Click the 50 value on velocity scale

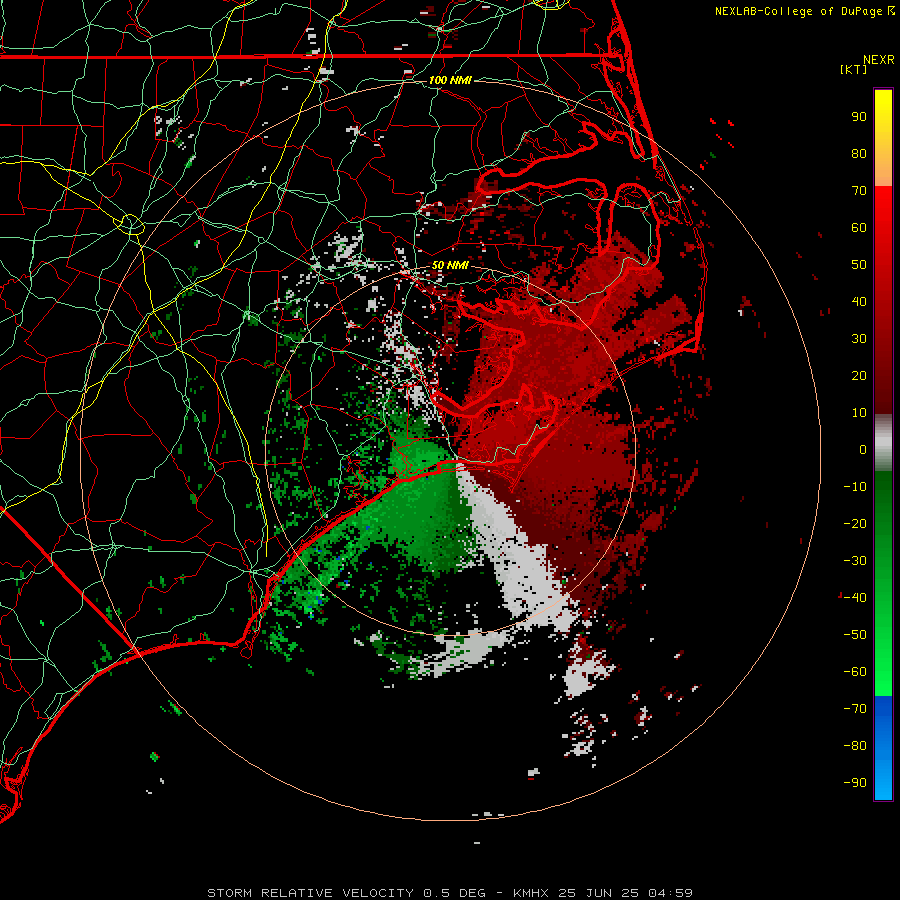[x=859, y=265]
